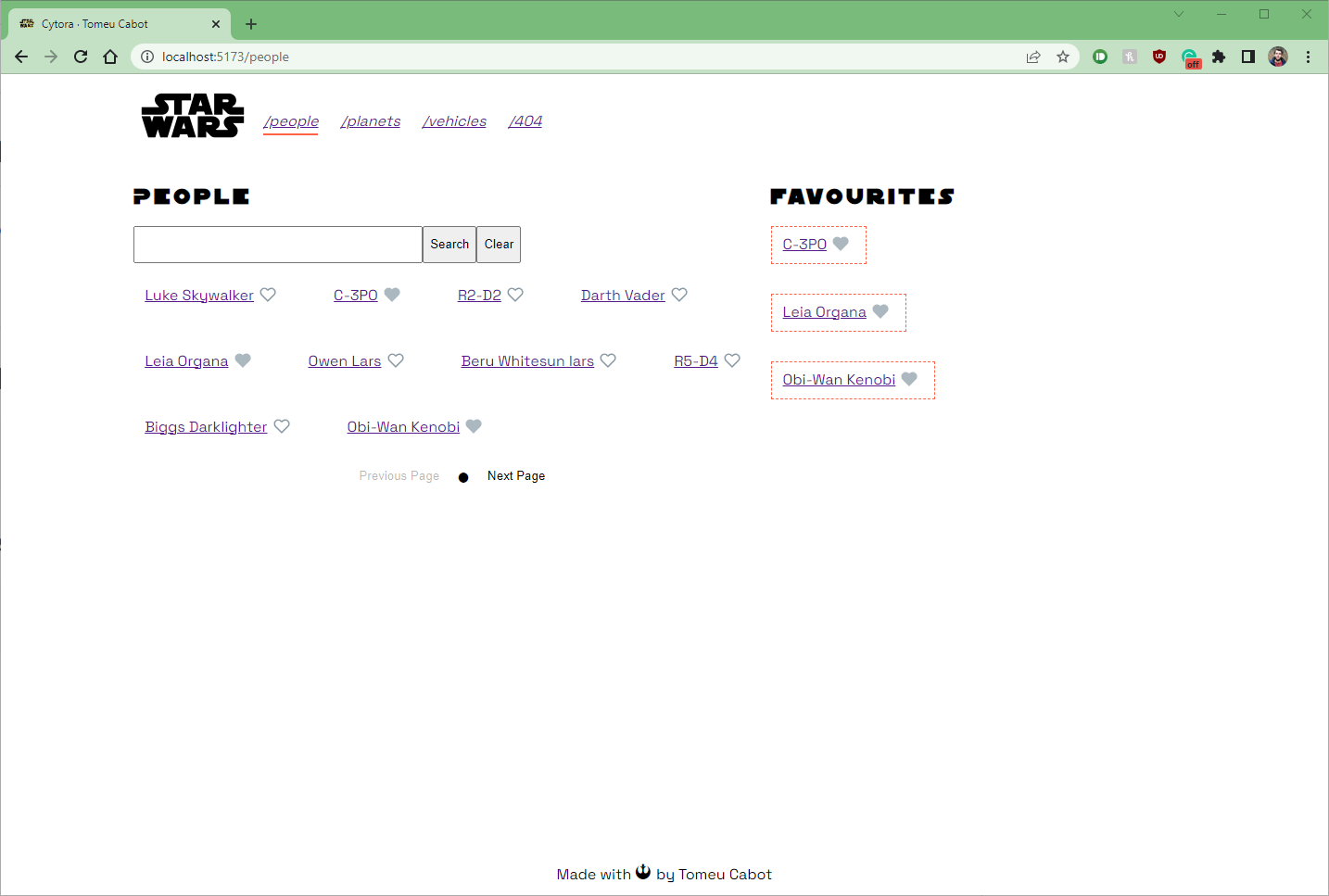Open a new browser tab
Viewport: 1329px width, 896px height.
[251, 24]
